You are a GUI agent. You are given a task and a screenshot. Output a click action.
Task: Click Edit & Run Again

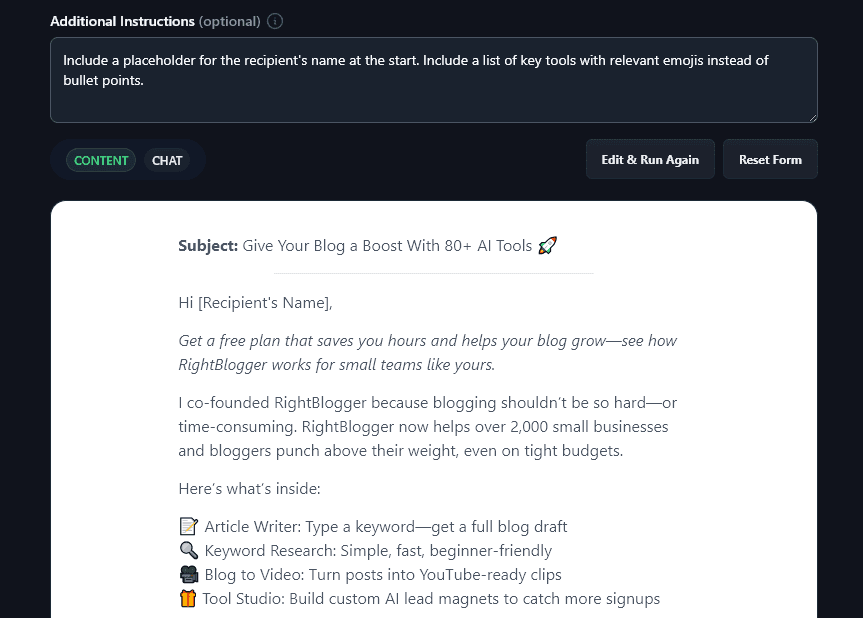coord(650,159)
